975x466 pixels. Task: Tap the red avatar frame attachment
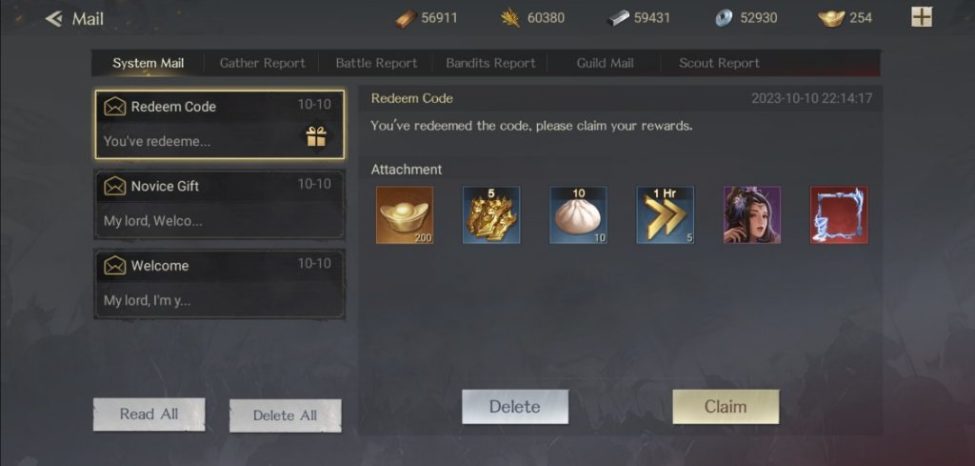(x=839, y=215)
